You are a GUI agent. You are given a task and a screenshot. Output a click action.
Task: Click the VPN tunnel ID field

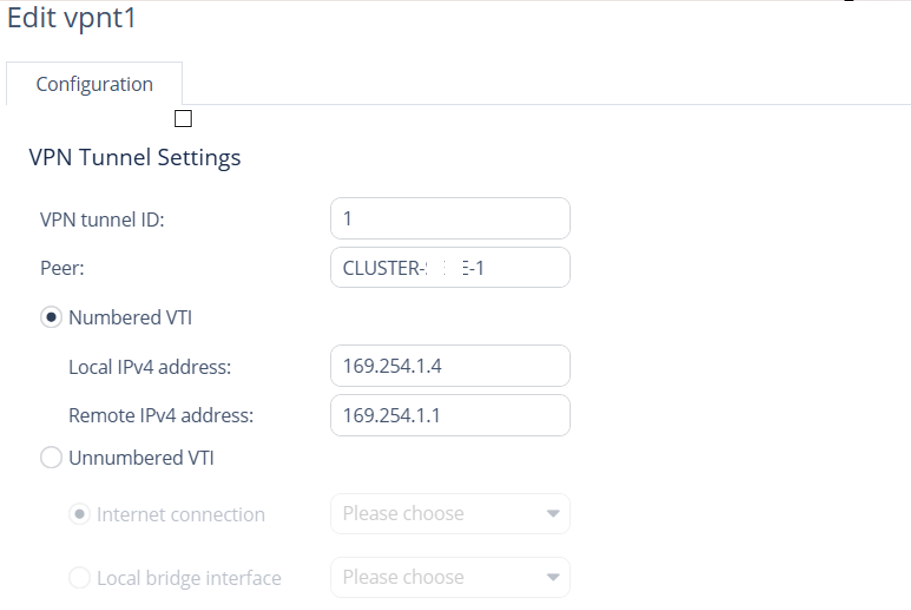[449, 218]
